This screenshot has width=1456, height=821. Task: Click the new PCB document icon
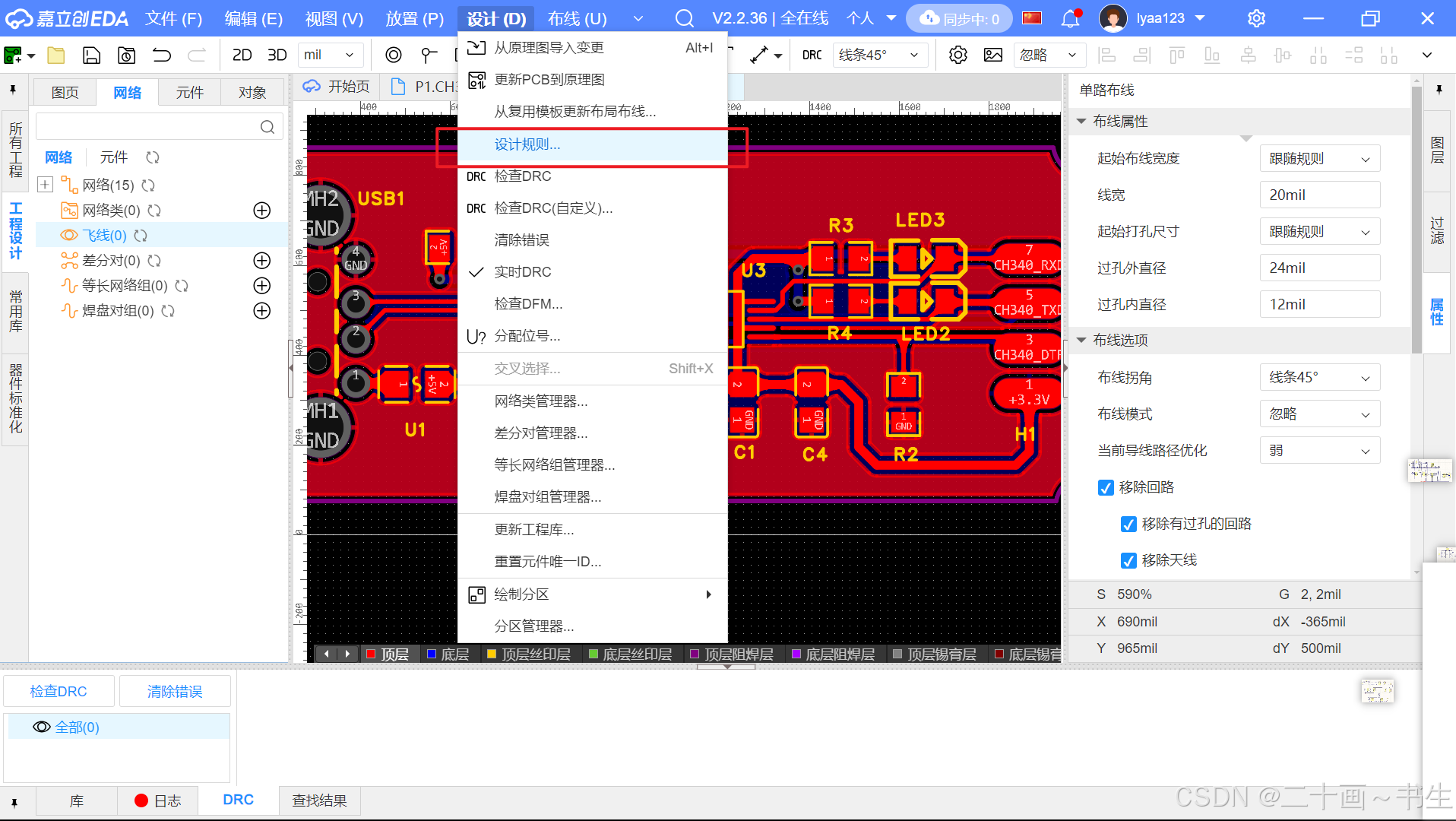[x=14, y=55]
